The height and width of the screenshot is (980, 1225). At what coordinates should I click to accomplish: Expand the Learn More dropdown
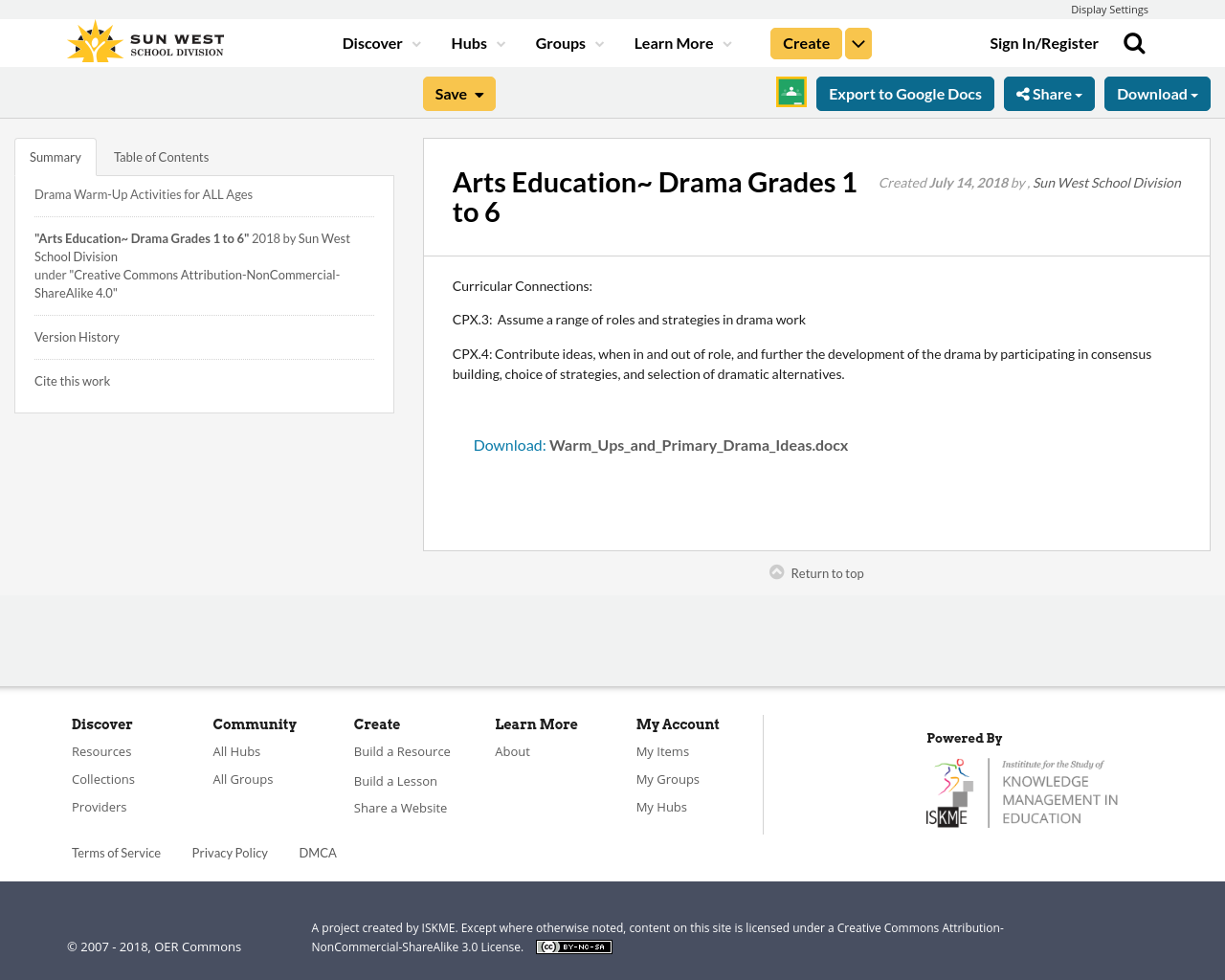click(x=726, y=42)
